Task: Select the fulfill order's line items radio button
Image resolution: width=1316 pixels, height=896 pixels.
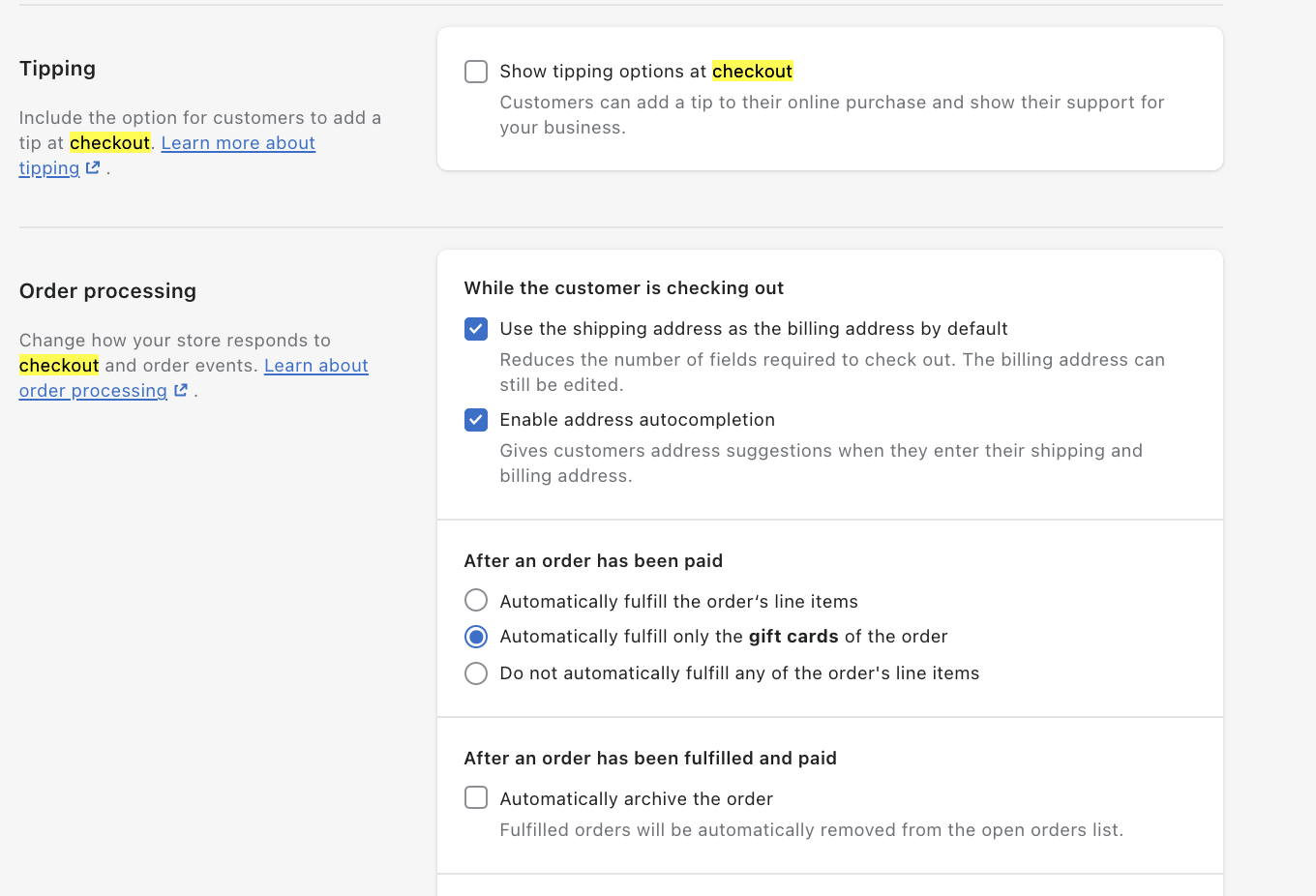Action: pyautogui.click(x=476, y=600)
